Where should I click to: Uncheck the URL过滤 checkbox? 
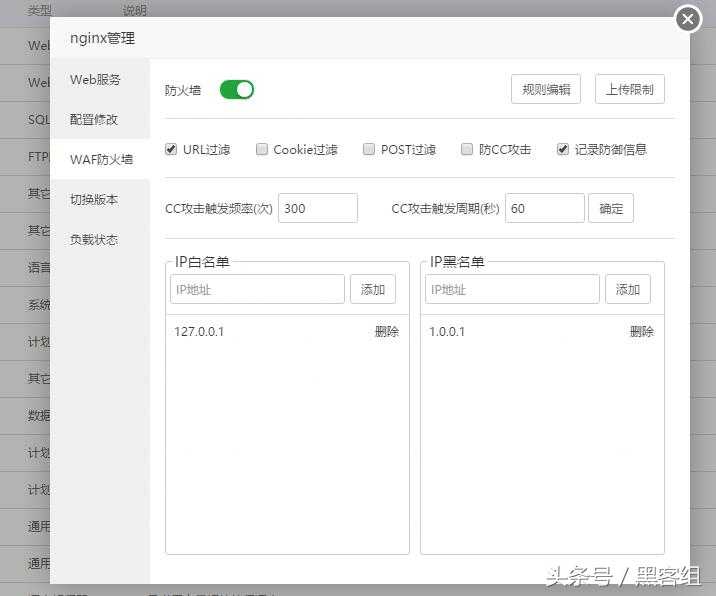pos(171,149)
